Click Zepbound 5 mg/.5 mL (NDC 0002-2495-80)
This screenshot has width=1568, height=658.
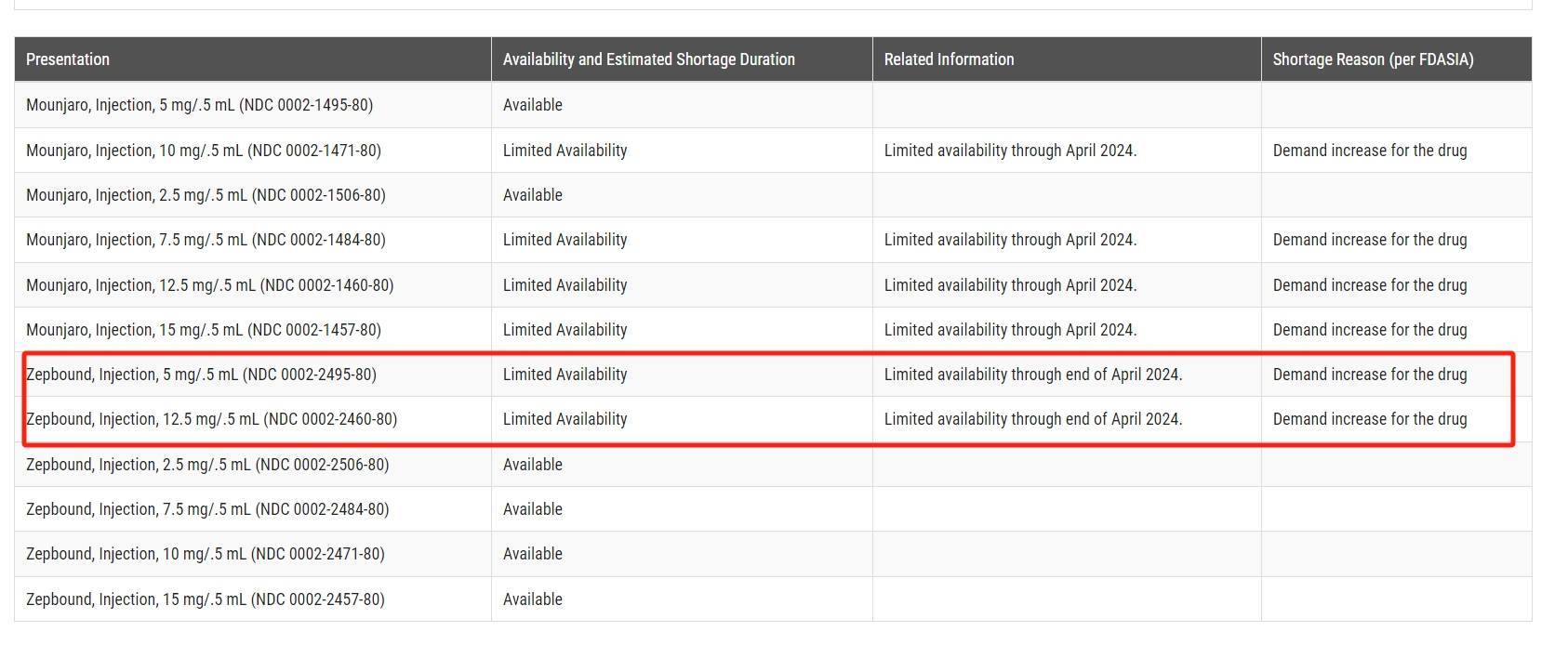(x=201, y=375)
